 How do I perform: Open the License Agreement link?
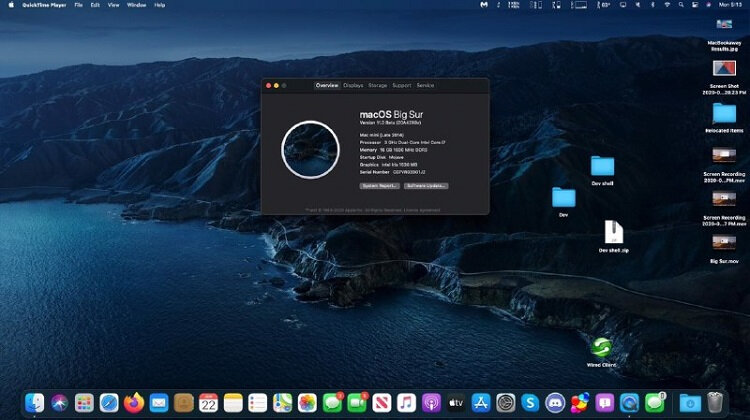[x=422, y=210]
